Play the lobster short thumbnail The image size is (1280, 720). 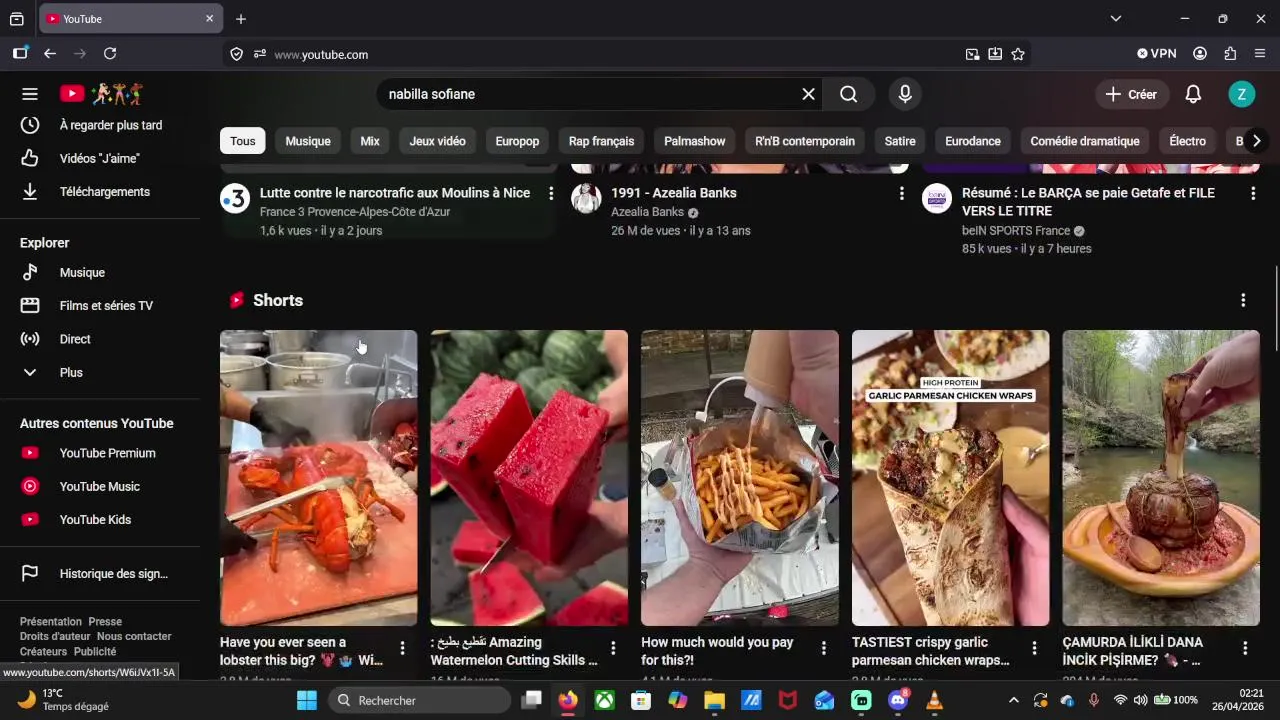click(x=319, y=478)
